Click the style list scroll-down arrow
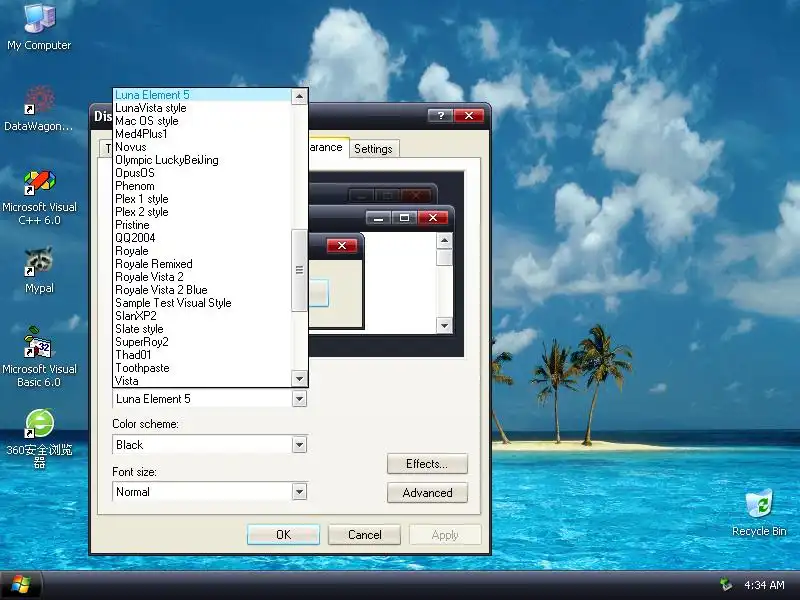Viewport: 800px width, 600px height. pyautogui.click(x=299, y=379)
